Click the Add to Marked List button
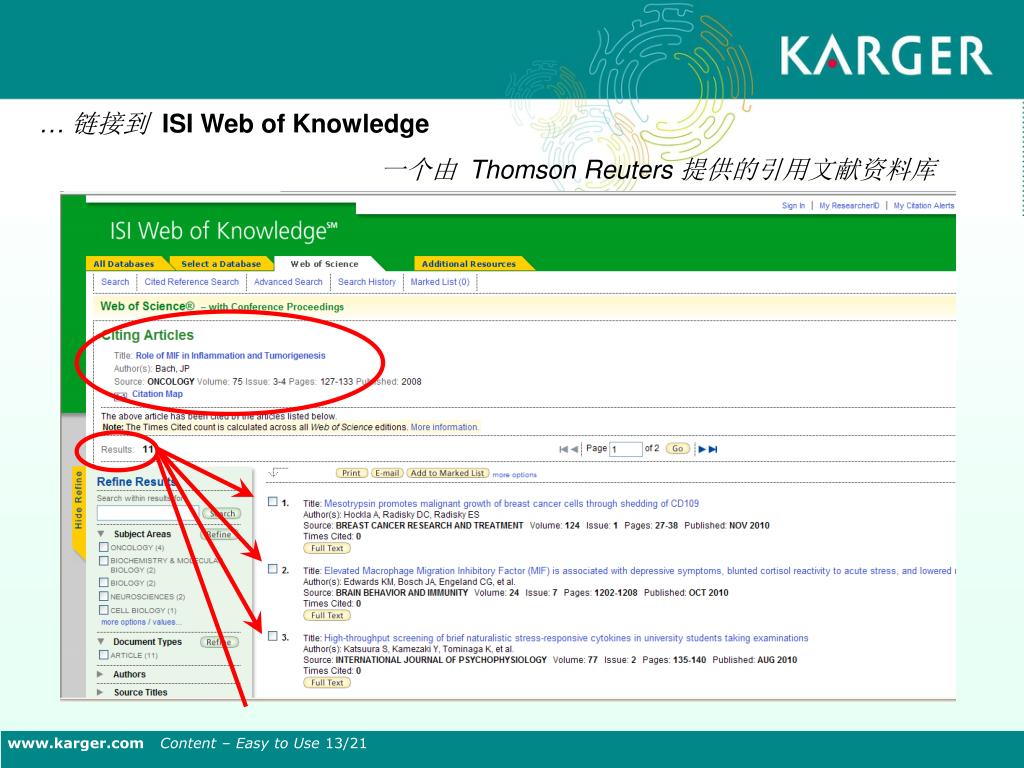This screenshot has width=1024, height=768. (447, 473)
